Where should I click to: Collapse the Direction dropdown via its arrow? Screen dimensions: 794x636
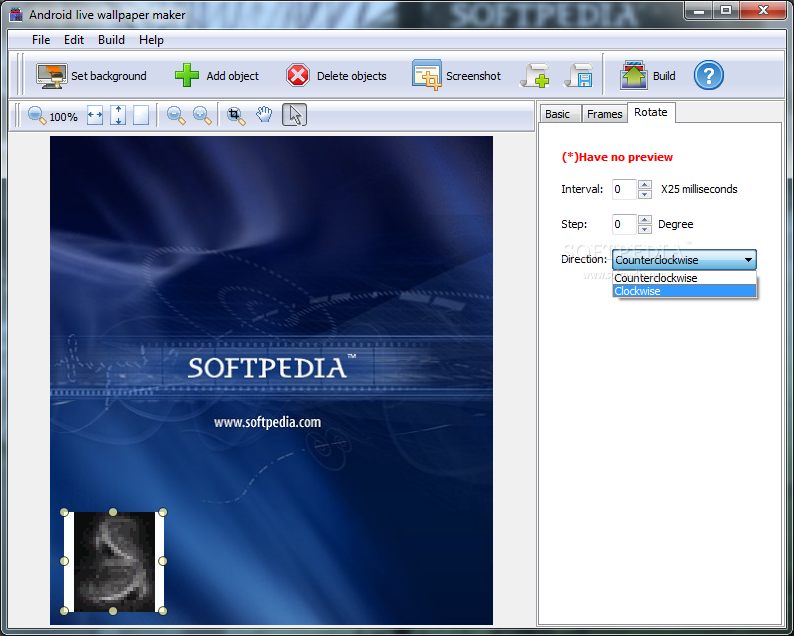748,260
